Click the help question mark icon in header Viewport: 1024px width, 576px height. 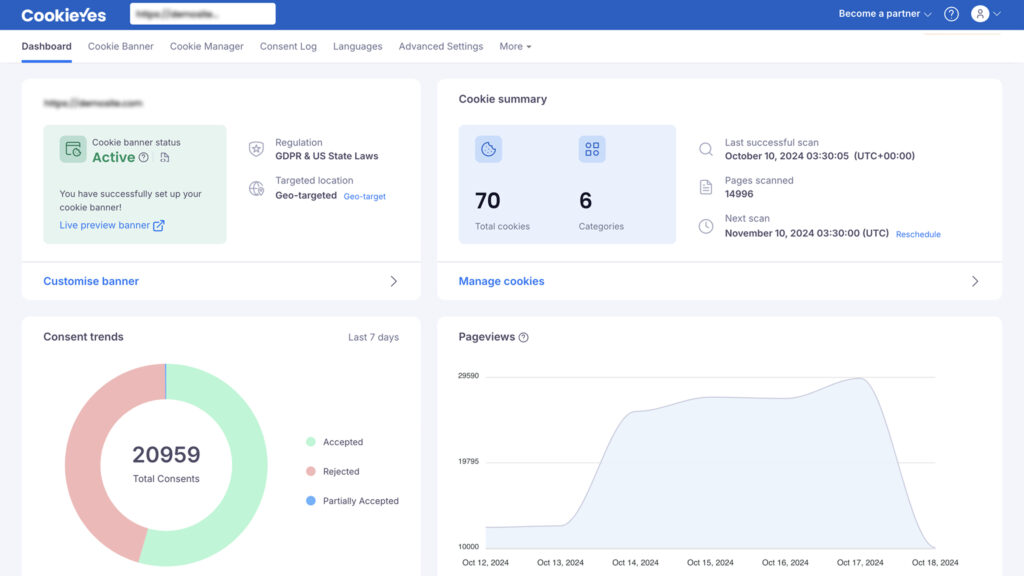click(x=951, y=14)
